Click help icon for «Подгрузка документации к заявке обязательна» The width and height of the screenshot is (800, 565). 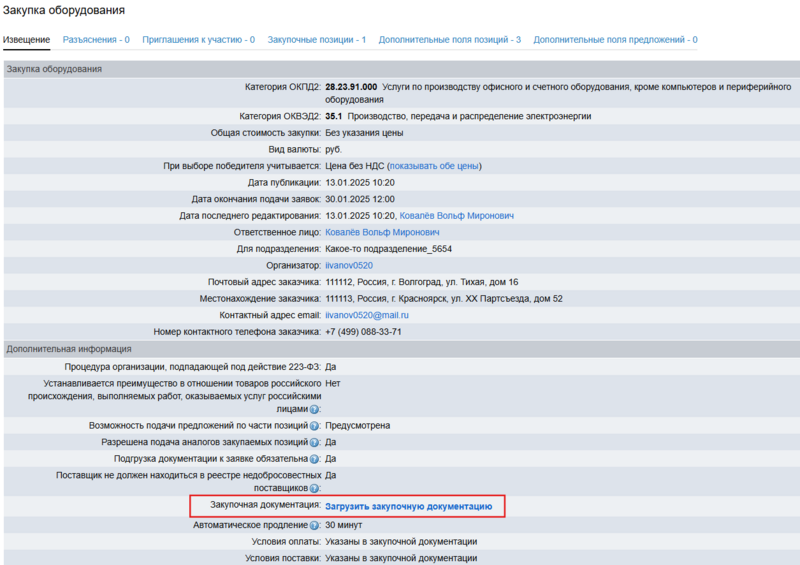314,459
